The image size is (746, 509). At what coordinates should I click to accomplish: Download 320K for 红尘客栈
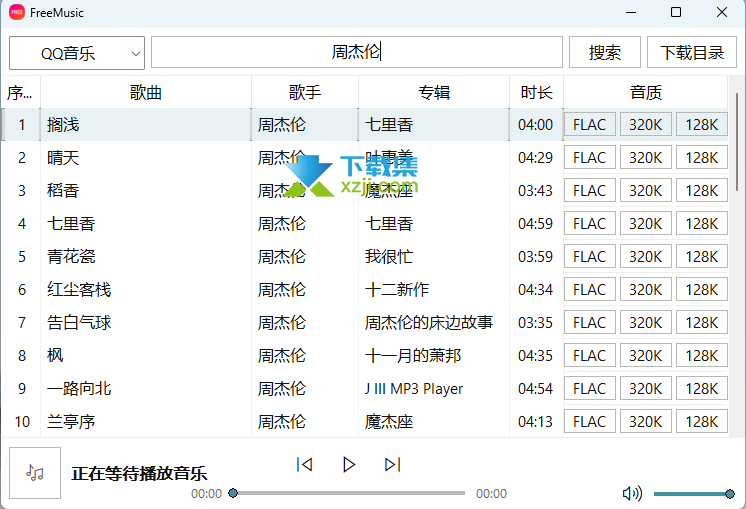[646, 289]
